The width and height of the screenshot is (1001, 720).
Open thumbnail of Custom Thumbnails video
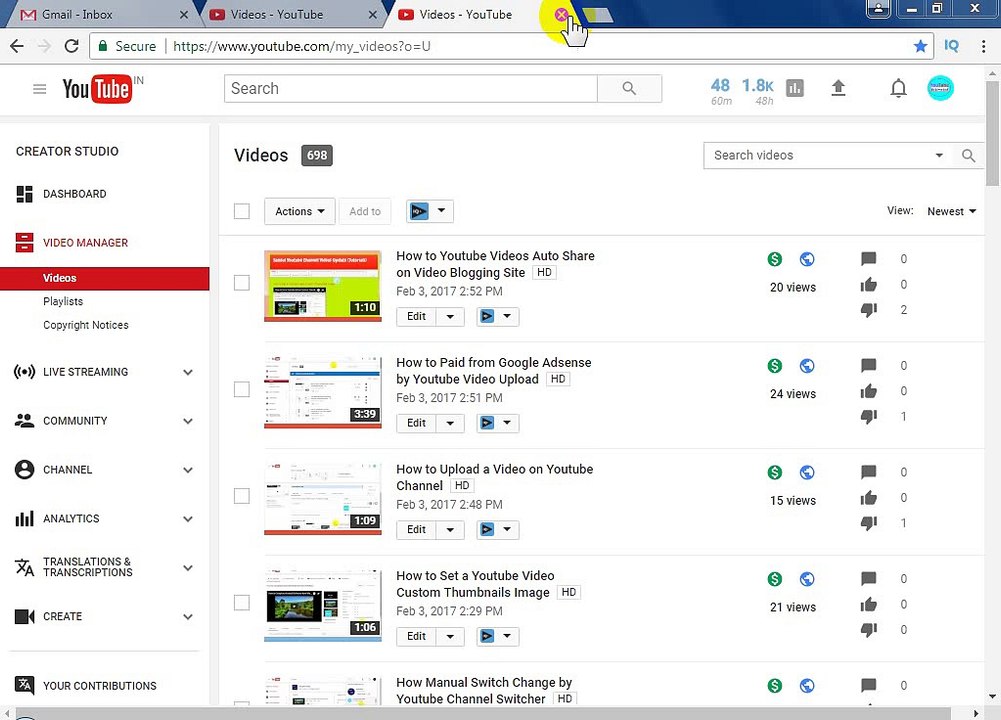click(322, 606)
